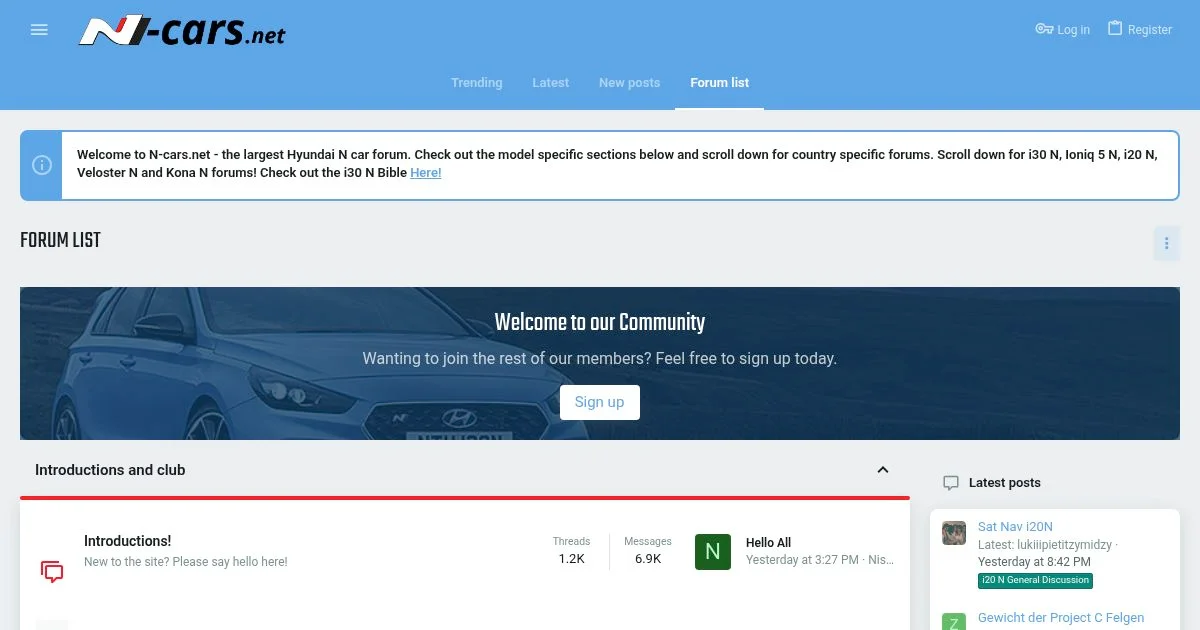Click the 'Welcome to our Community' heading
This screenshot has height=630, width=1200.
point(600,323)
